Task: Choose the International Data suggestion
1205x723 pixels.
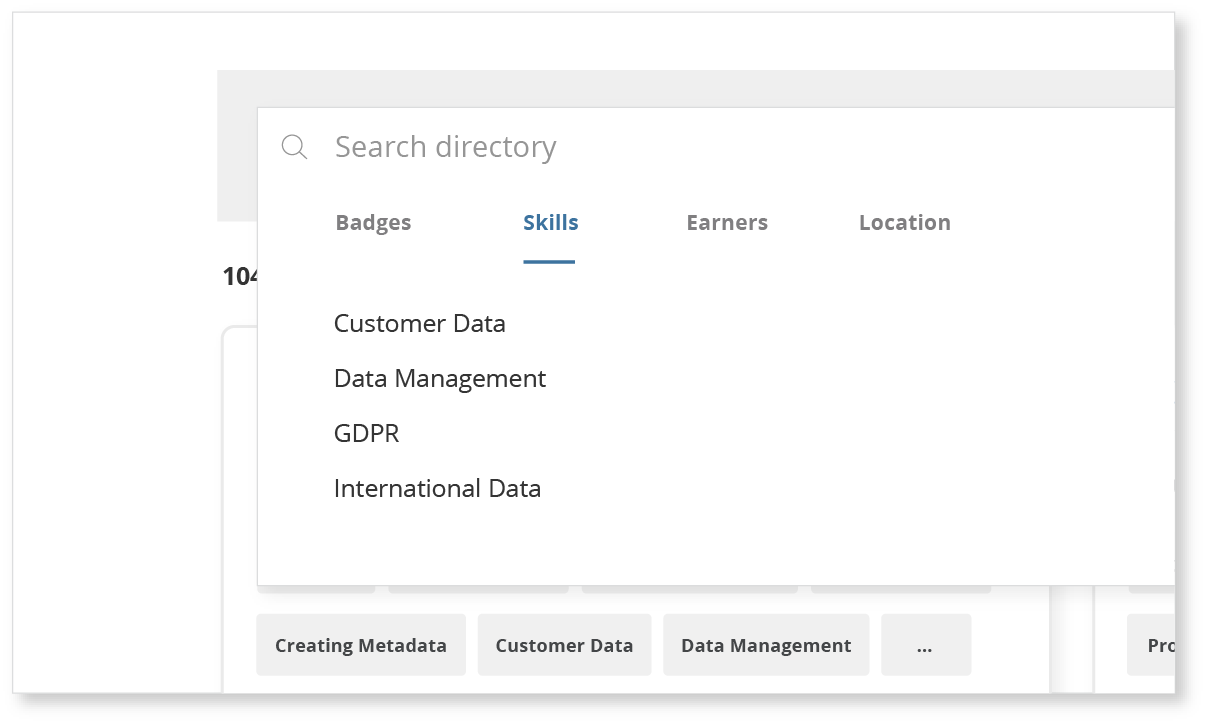Action: [437, 489]
